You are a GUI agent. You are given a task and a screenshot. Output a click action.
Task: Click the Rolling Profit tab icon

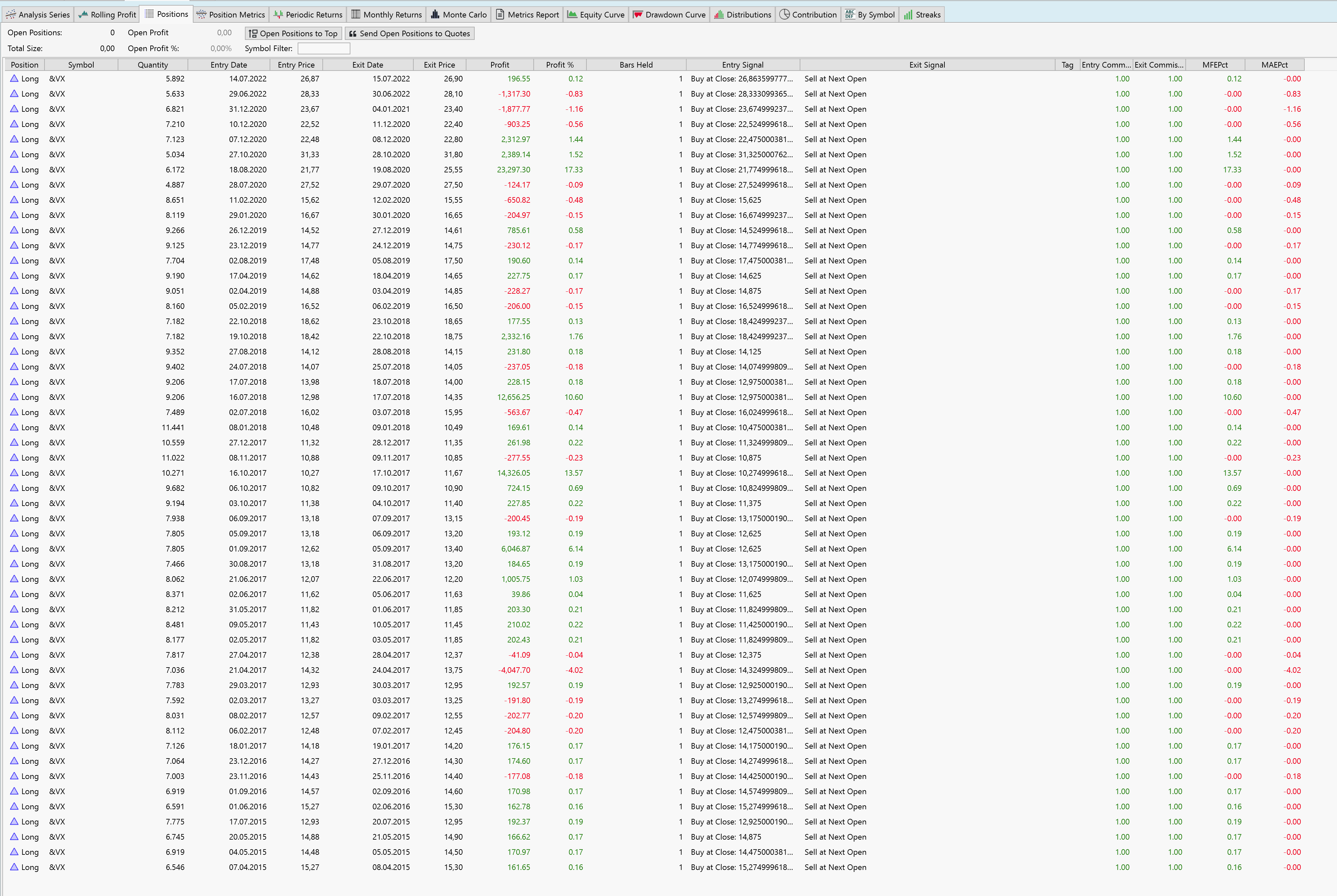click(x=83, y=14)
